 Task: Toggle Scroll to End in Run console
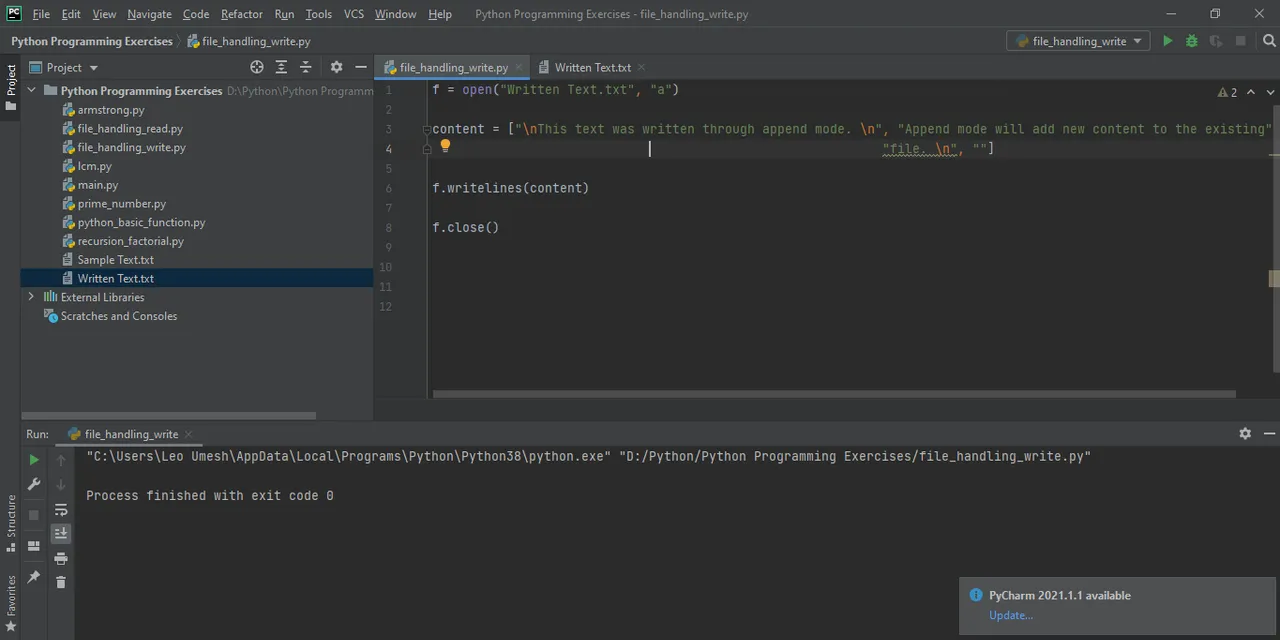pos(61,533)
